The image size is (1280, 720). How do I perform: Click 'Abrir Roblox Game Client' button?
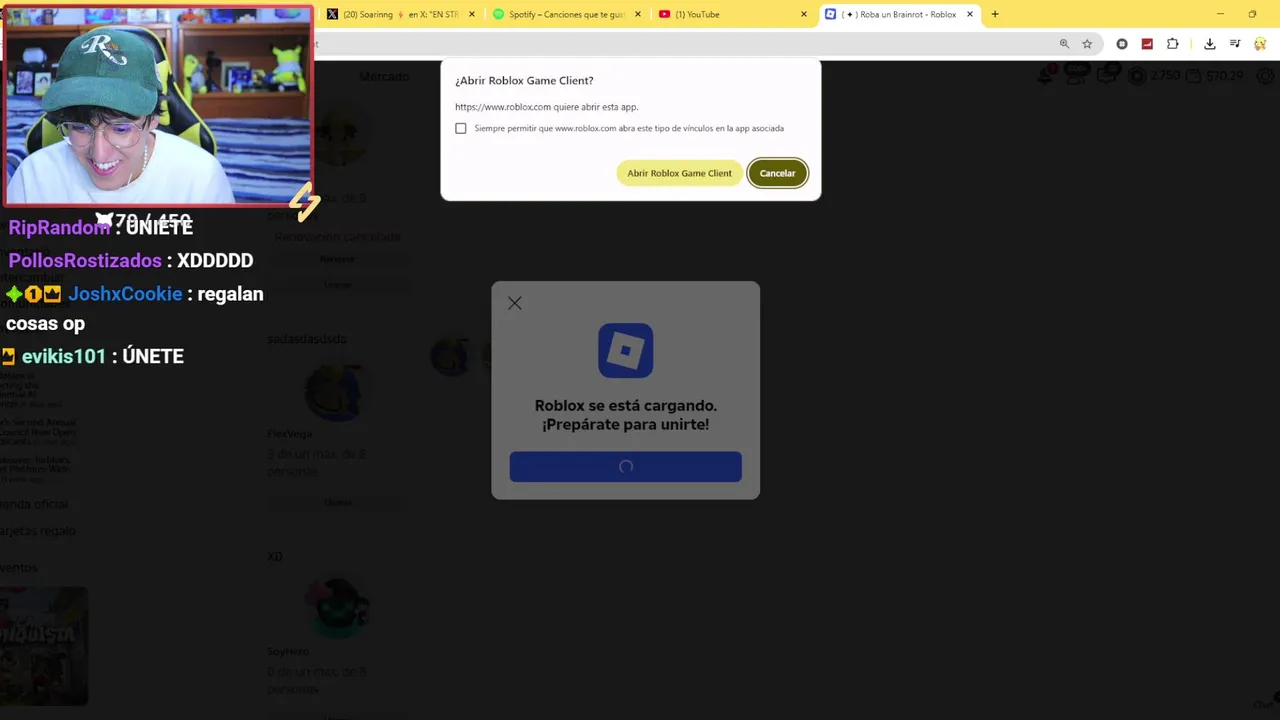679,173
